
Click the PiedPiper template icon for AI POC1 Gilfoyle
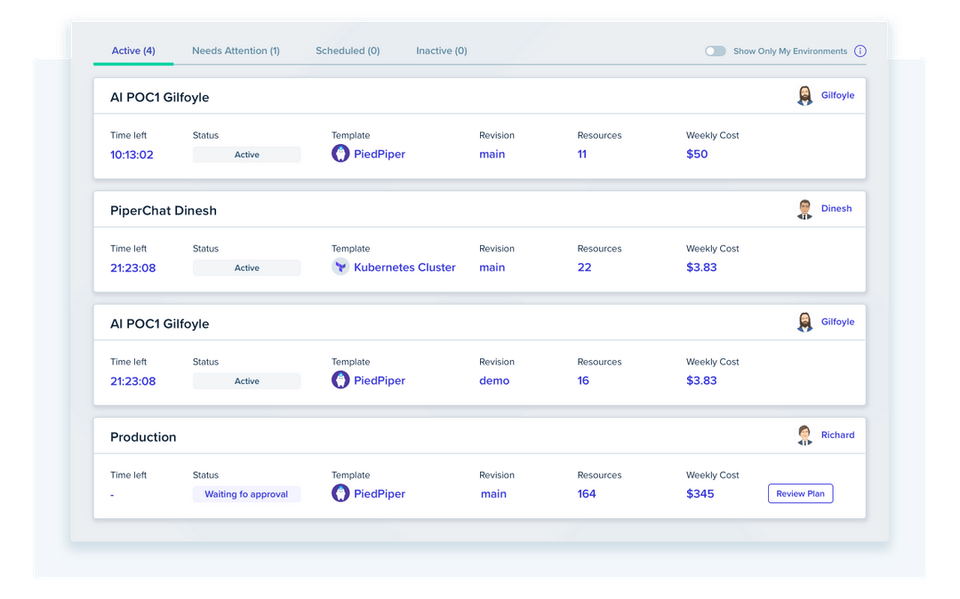click(341, 154)
